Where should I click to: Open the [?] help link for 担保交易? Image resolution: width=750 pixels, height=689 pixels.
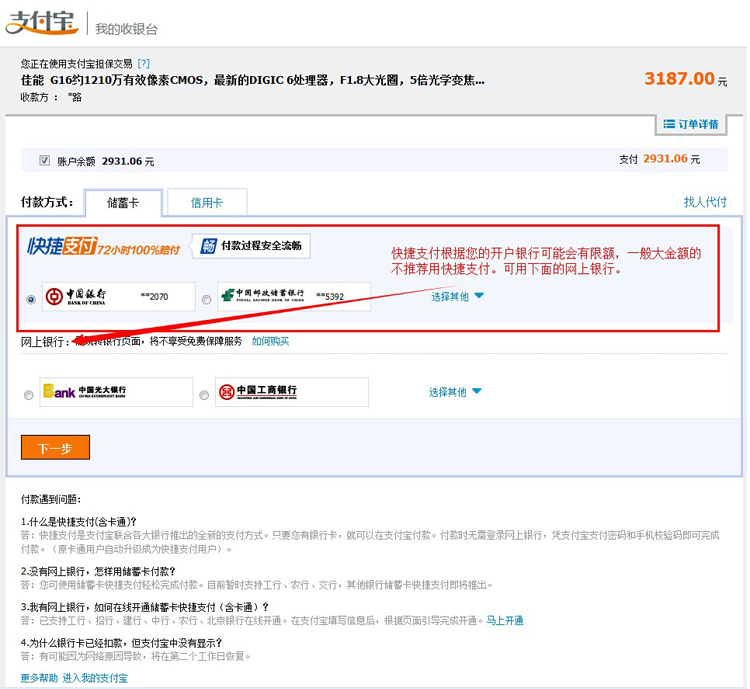143,63
